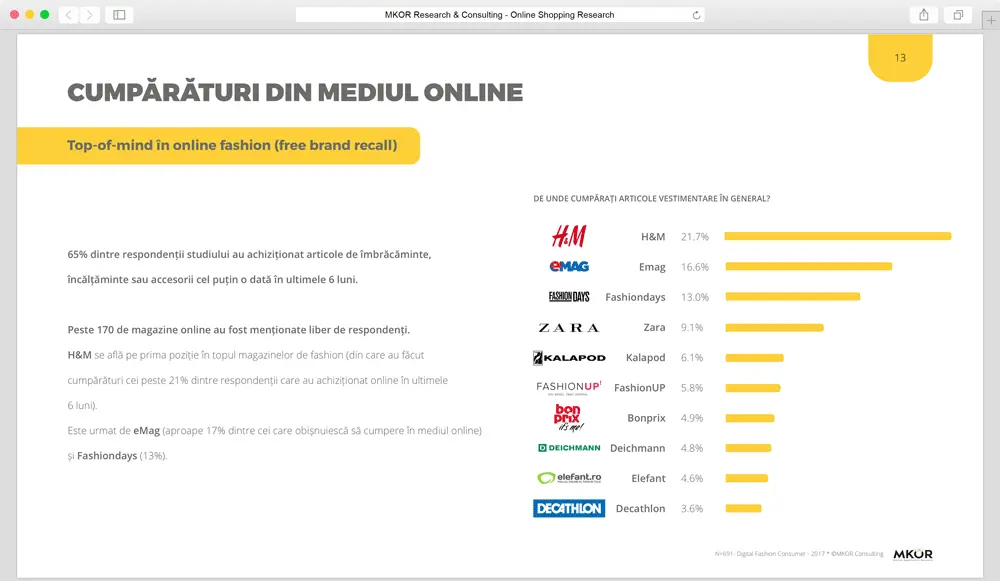Show all tabs overview icon
Viewport: 1000px width, 581px height.
click(958, 15)
